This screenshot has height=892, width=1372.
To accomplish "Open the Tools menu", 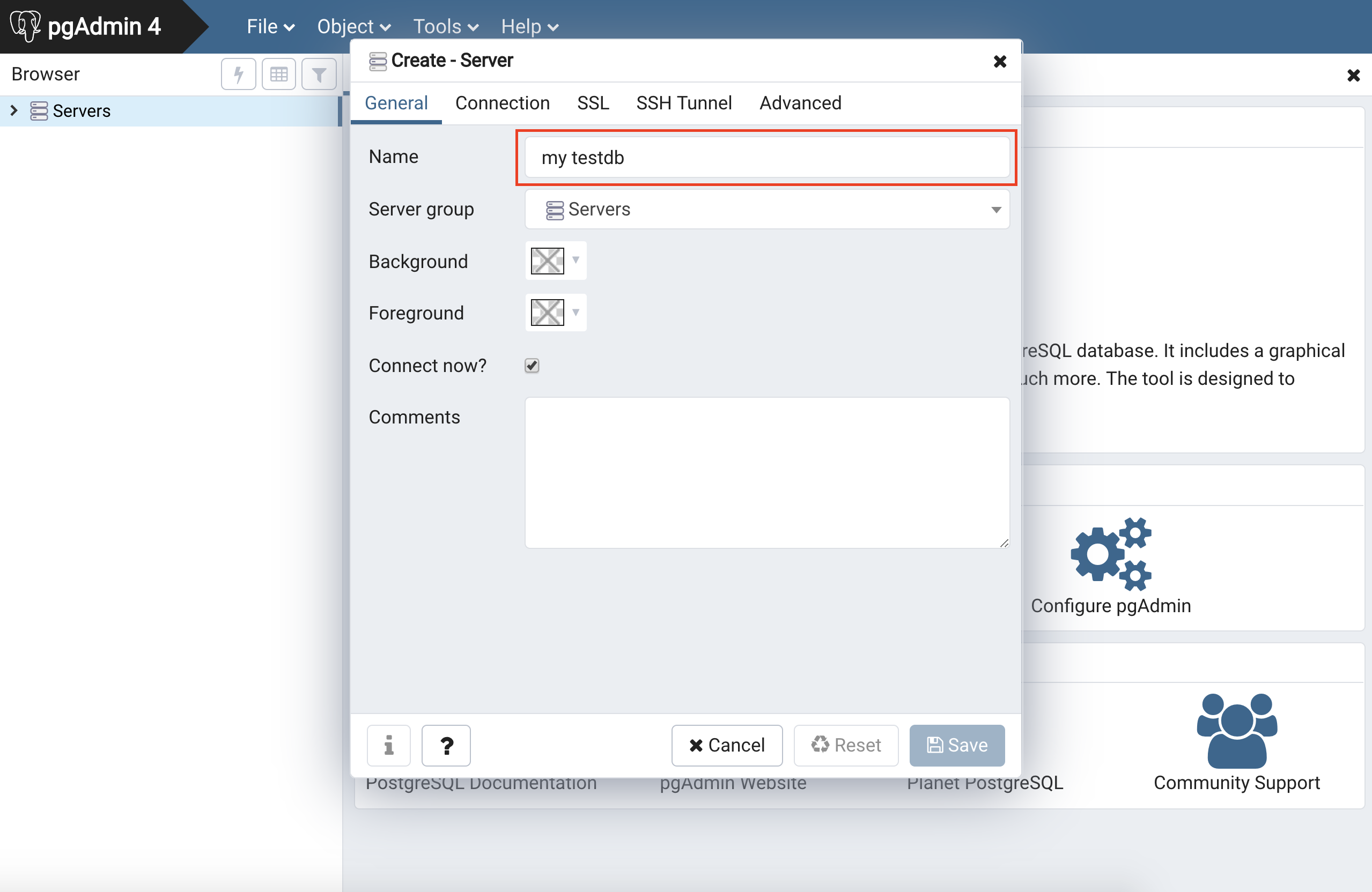I will [x=445, y=26].
